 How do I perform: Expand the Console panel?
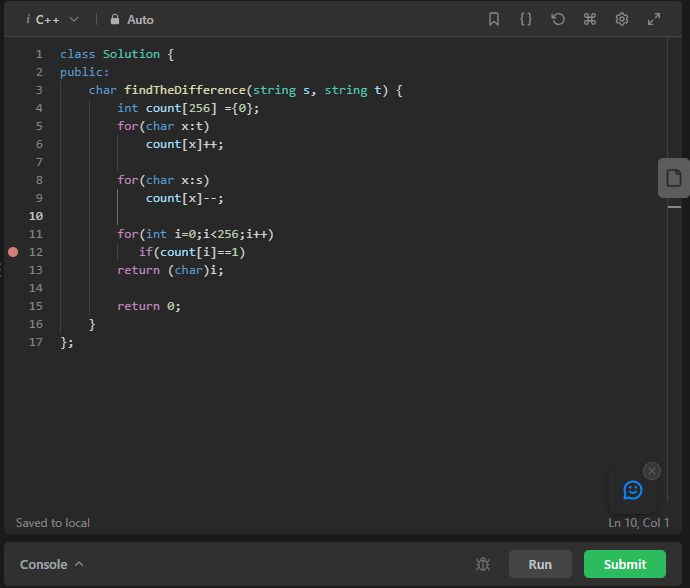point(51,564)
